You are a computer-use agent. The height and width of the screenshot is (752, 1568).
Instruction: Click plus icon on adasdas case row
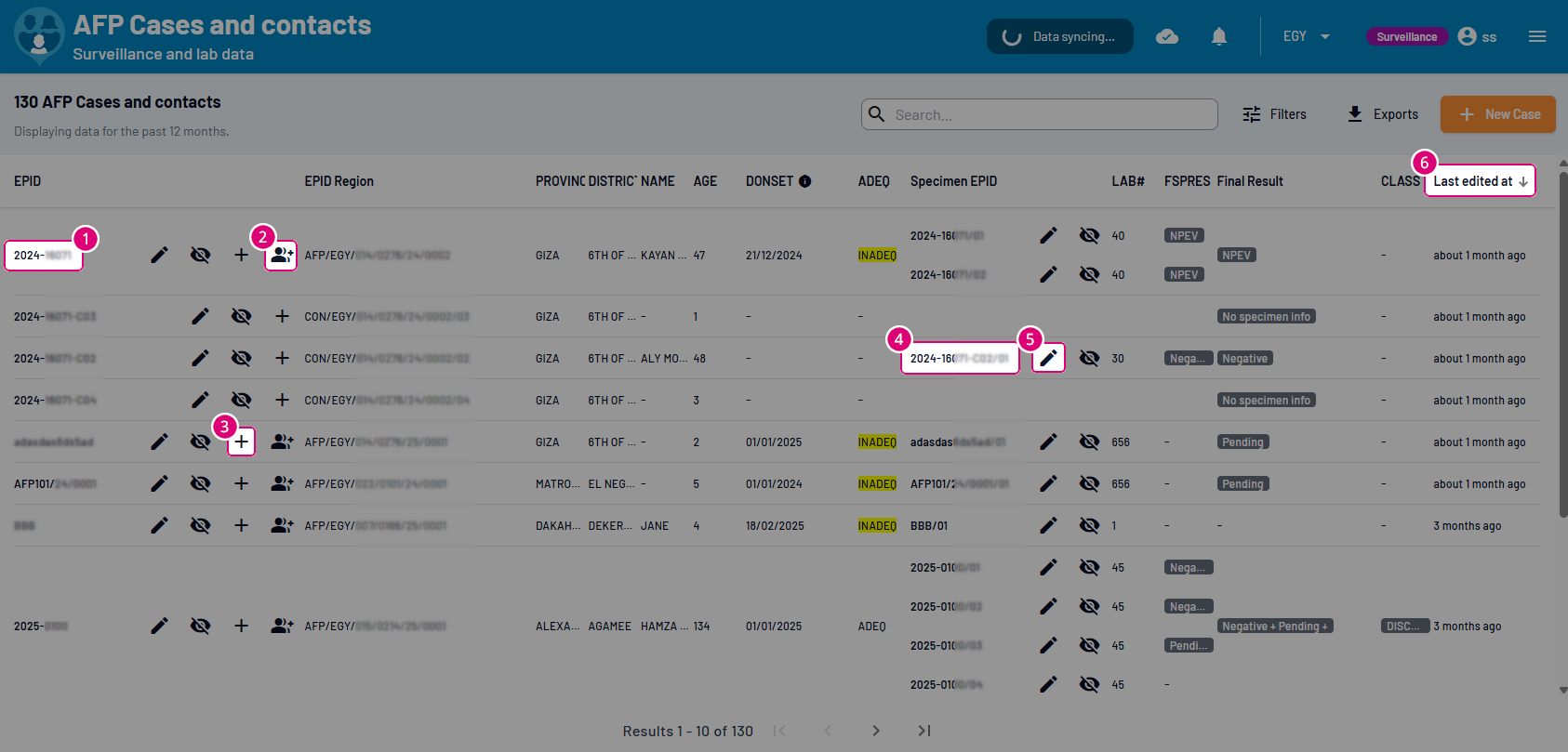point(241,442)
